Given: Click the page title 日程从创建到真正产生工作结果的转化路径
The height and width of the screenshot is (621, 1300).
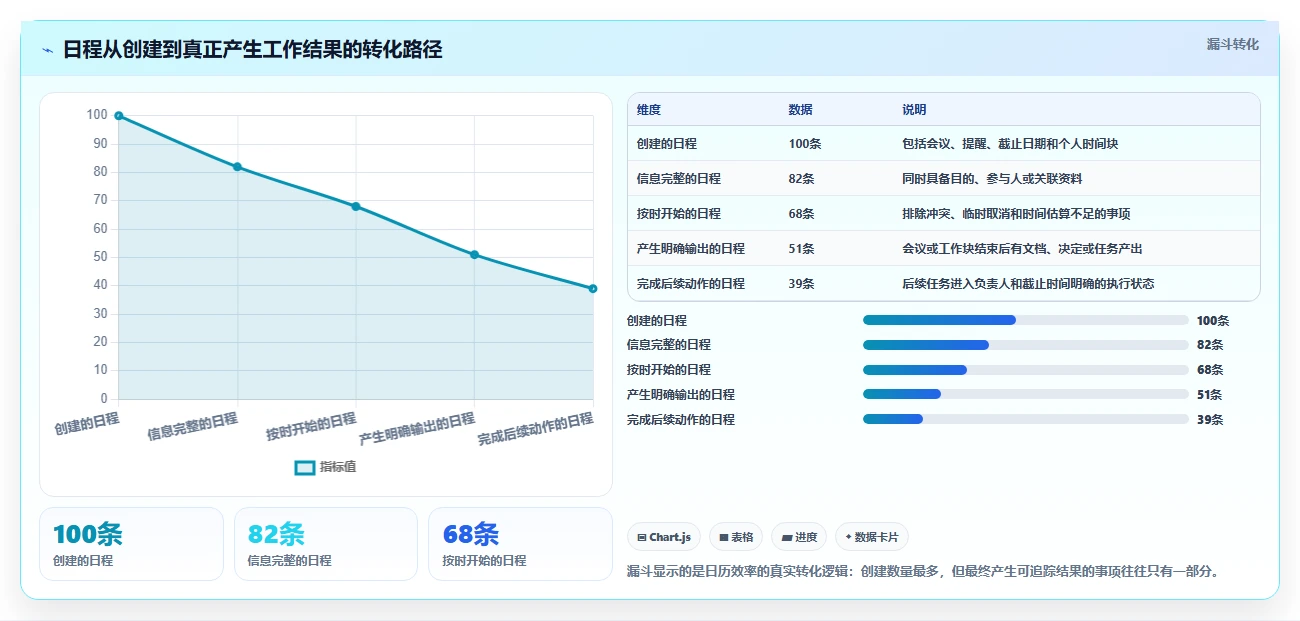Looking at the screenshot, I should 252,50.
